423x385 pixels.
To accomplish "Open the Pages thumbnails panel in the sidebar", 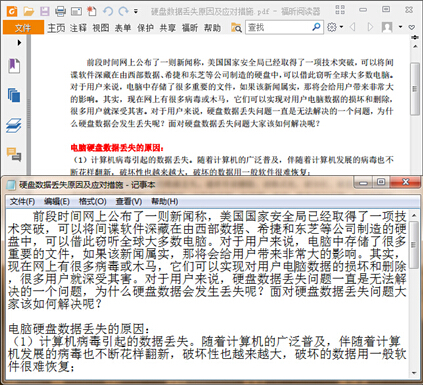I will click(14, 95).
